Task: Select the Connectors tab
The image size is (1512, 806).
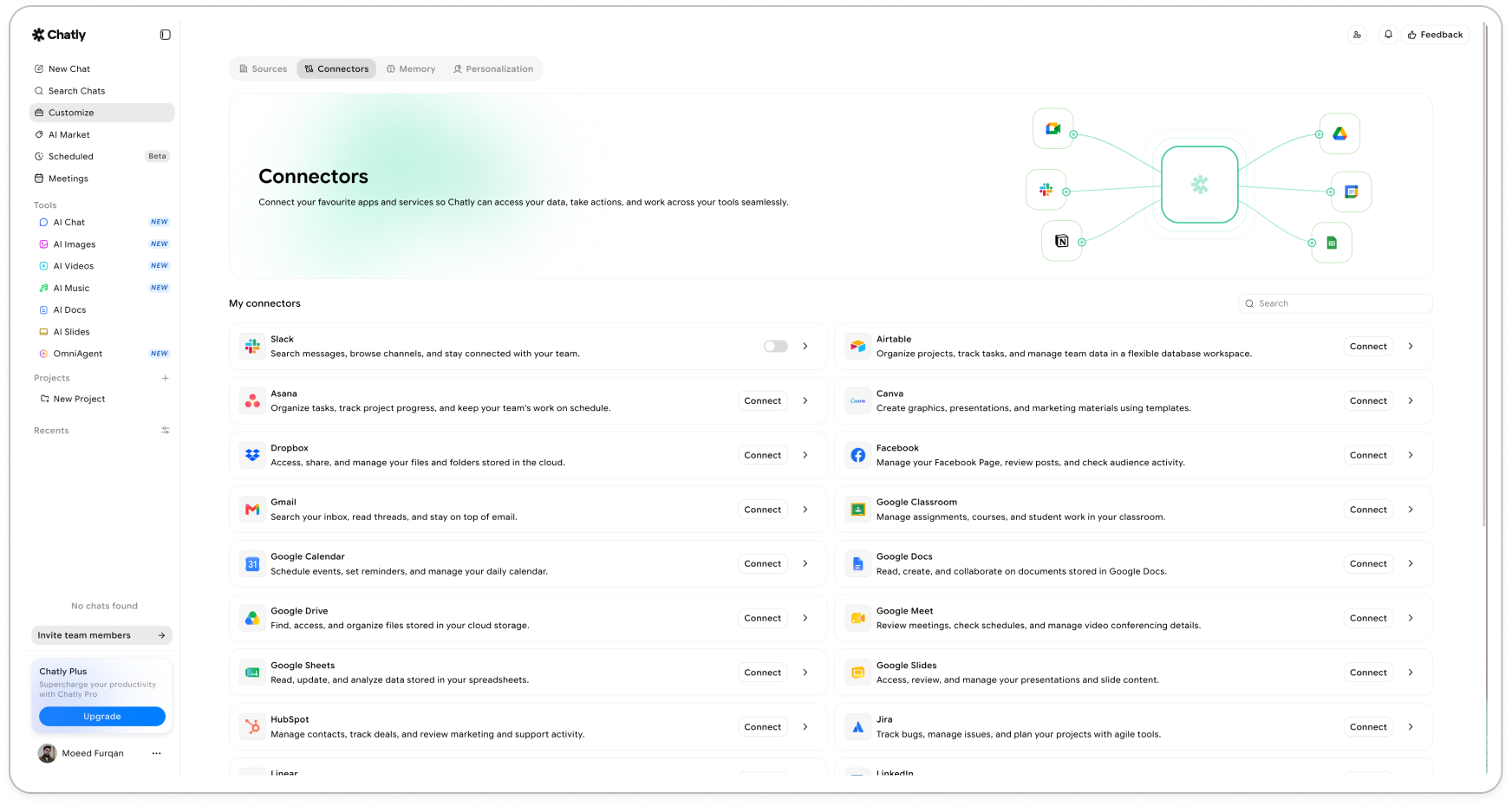Action: [x=336, y=68]
